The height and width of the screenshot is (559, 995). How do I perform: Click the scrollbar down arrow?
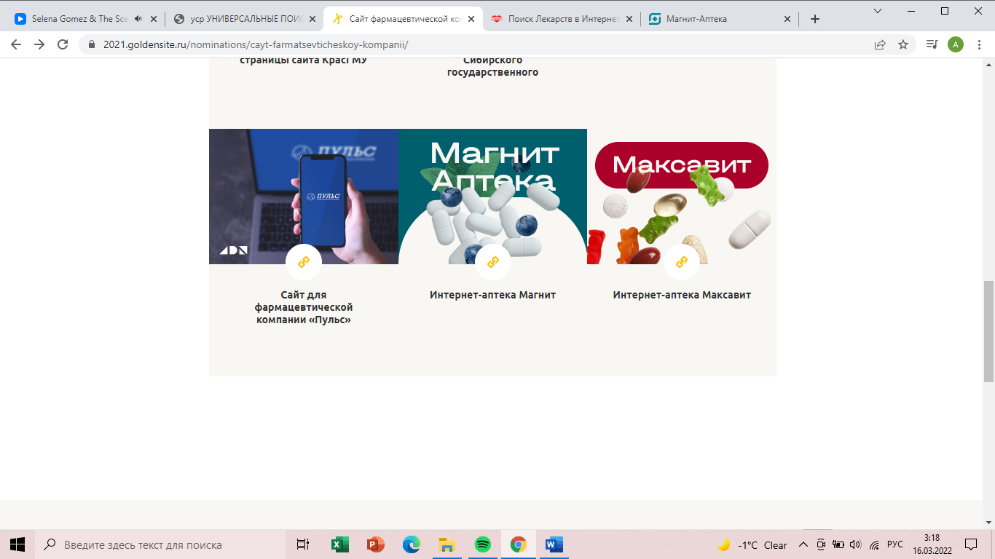[989, 522]
